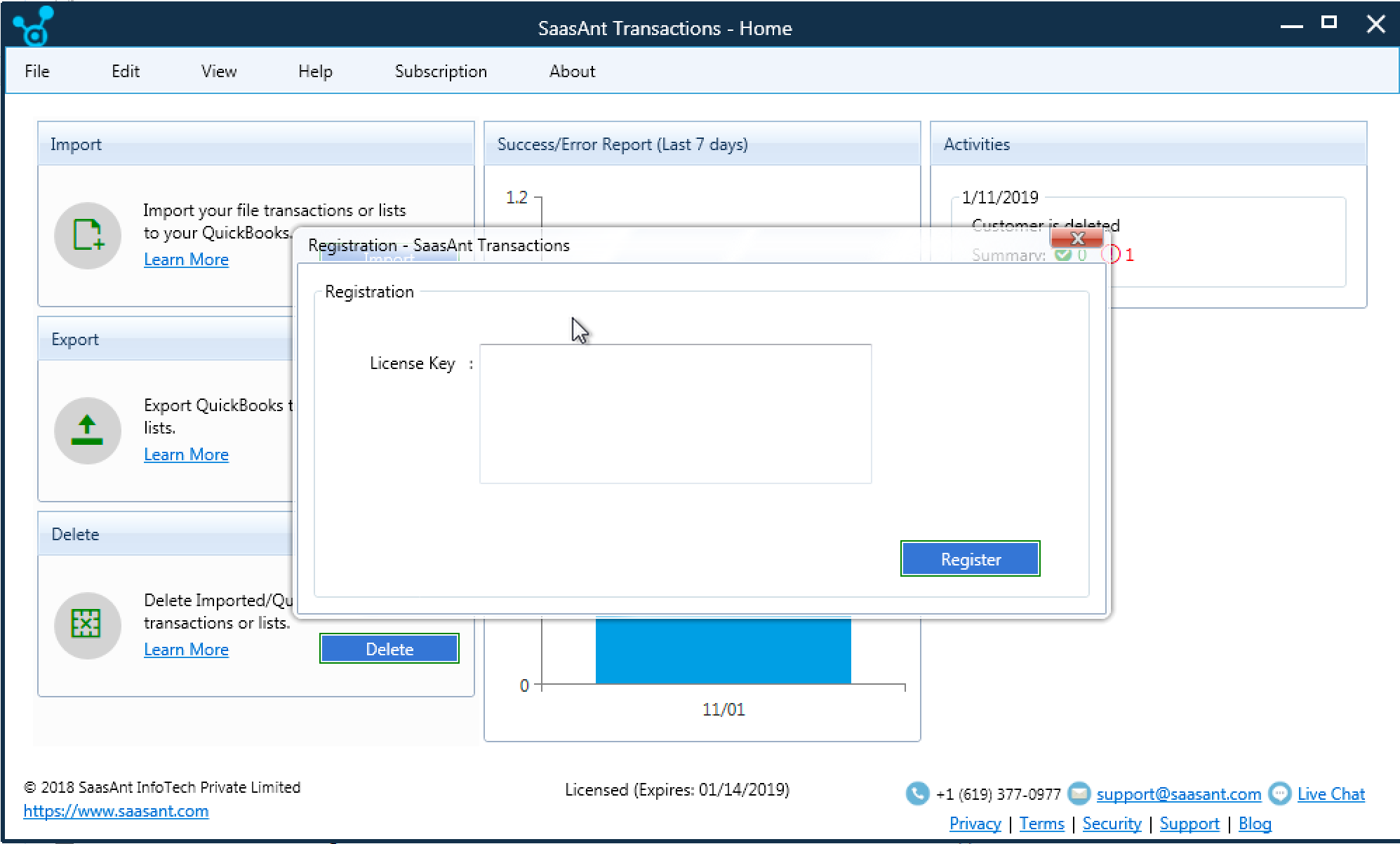Click the Export upload arrow icon

point(88,431)
